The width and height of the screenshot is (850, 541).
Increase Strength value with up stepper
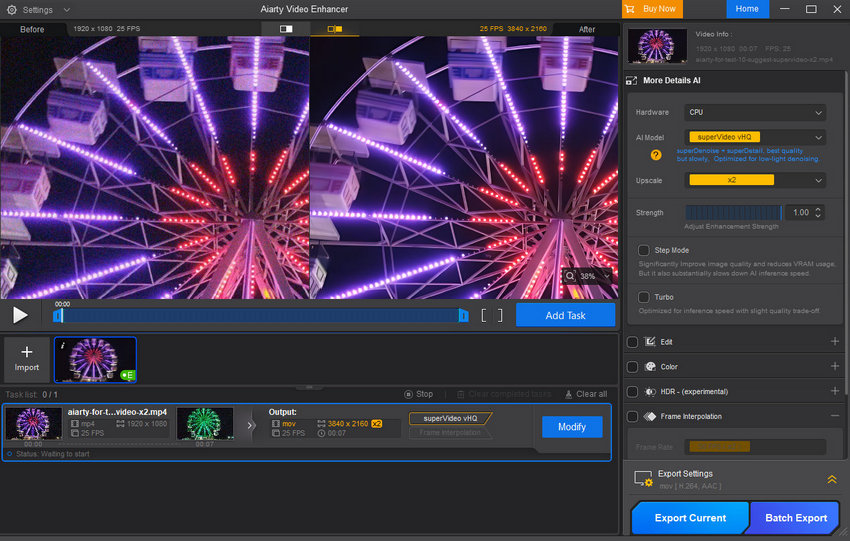818,209
